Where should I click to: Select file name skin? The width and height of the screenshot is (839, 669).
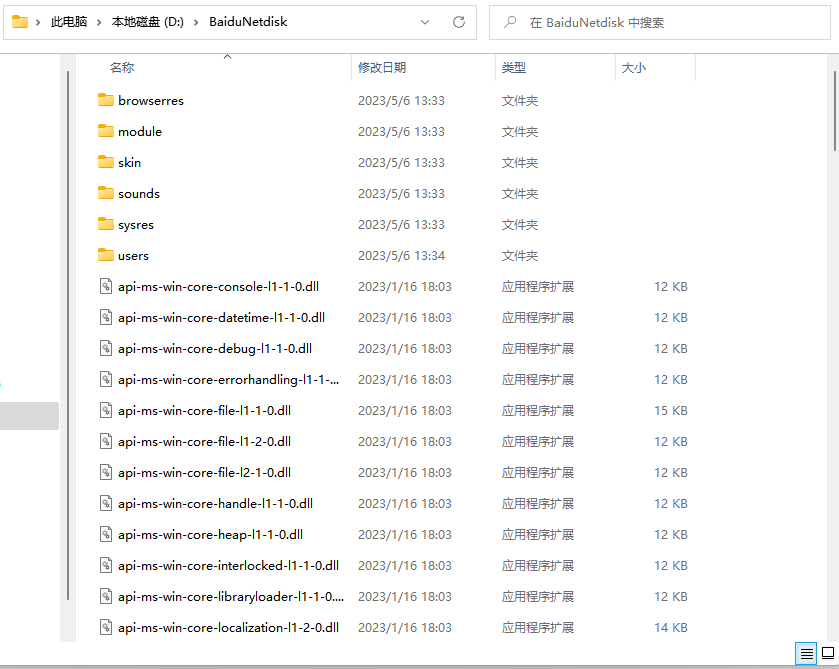point(129,163)
